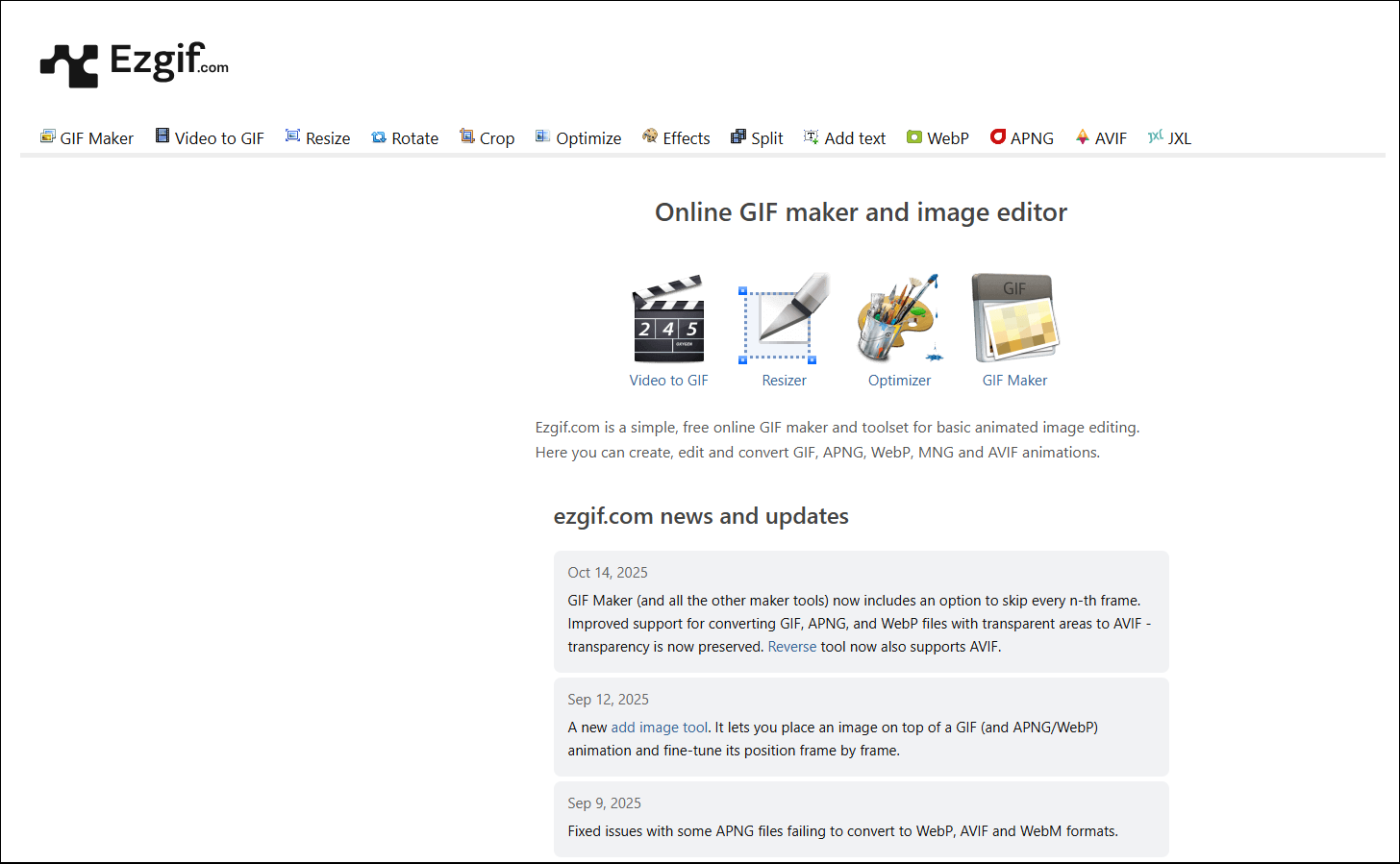Select Split in the navigation bar
Viewport: 1400px width, 864px height.
[767, 138]
